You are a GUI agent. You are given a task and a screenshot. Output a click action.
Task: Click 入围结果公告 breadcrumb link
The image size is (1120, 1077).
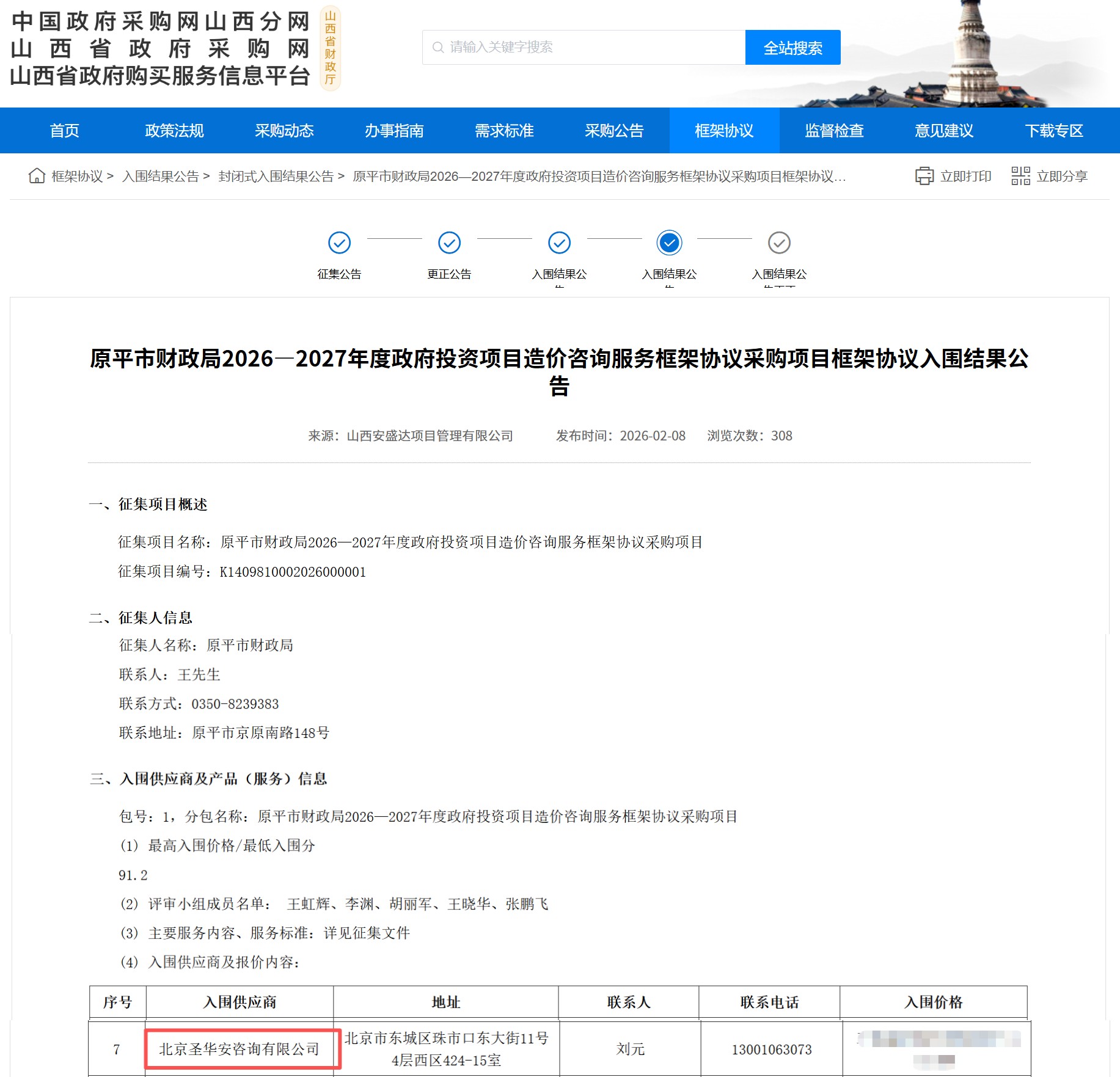[161, 177]
